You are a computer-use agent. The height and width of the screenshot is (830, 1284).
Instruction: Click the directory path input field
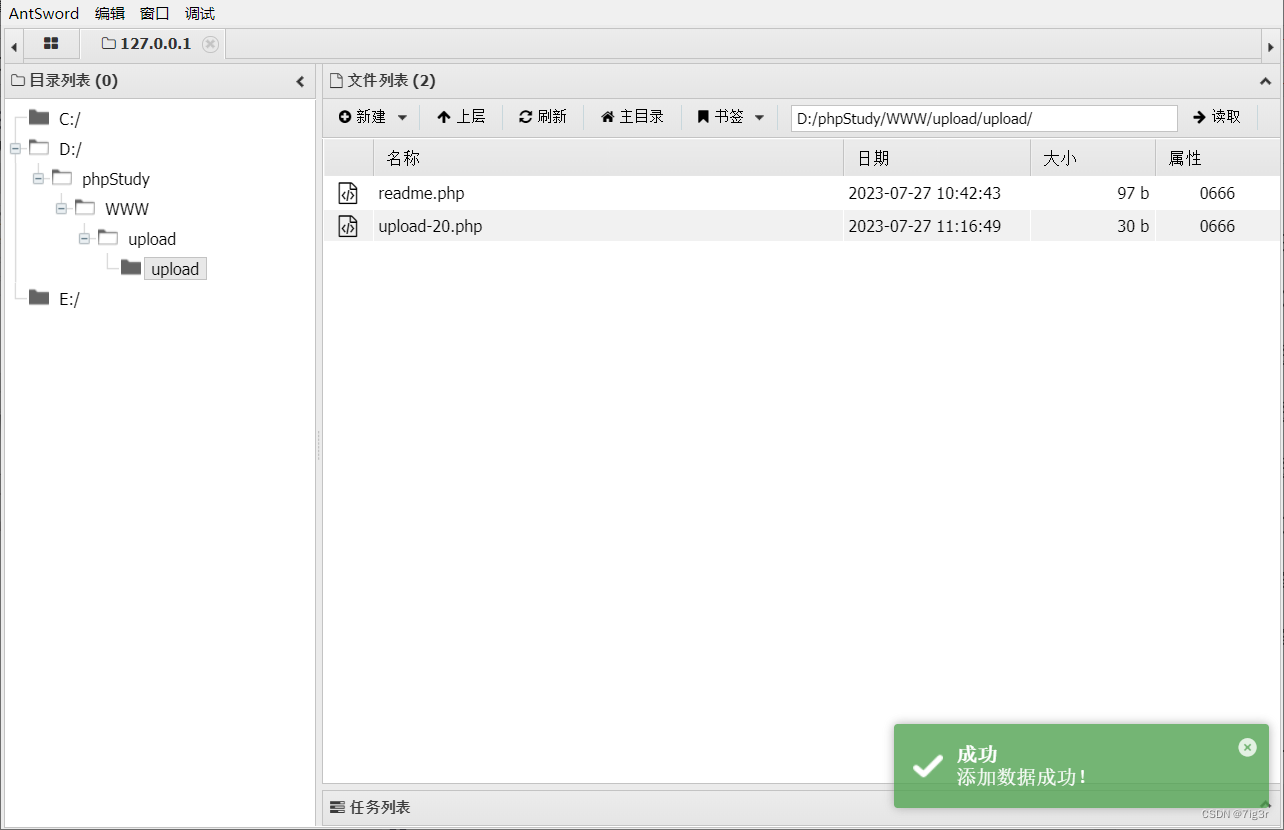click(x=980, y=117)
